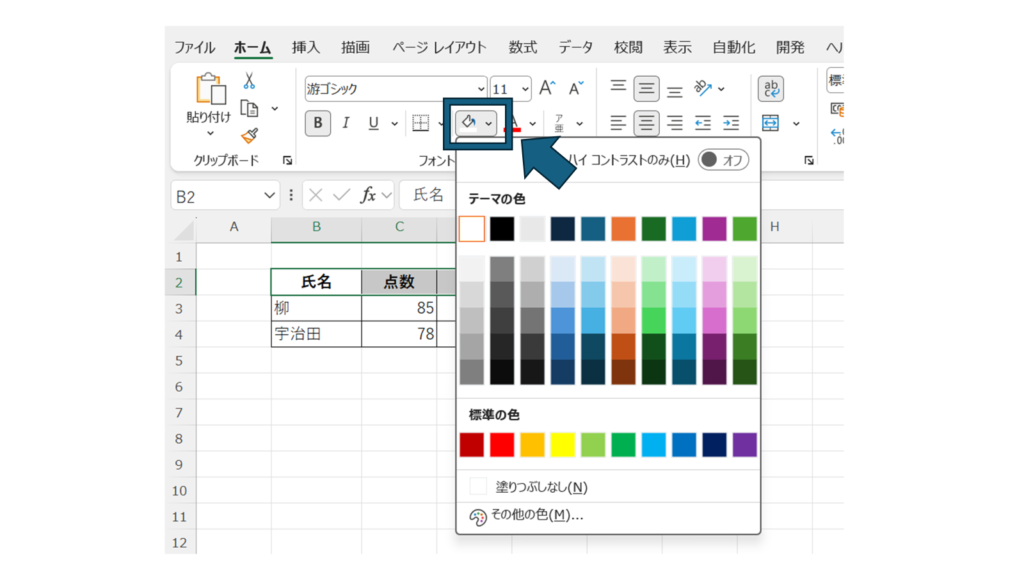
Task: Toggle bold formatting button
Action: [318, 123]
